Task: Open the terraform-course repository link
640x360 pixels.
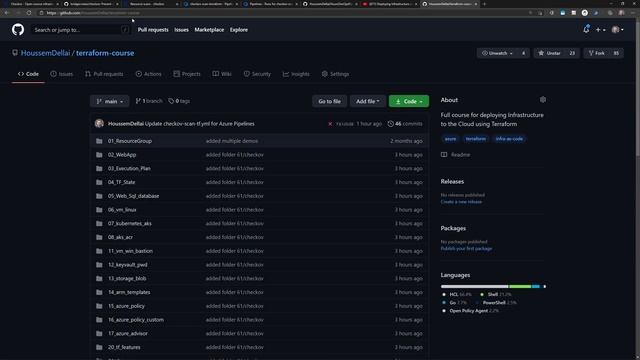Action: [x=105, y=53]
